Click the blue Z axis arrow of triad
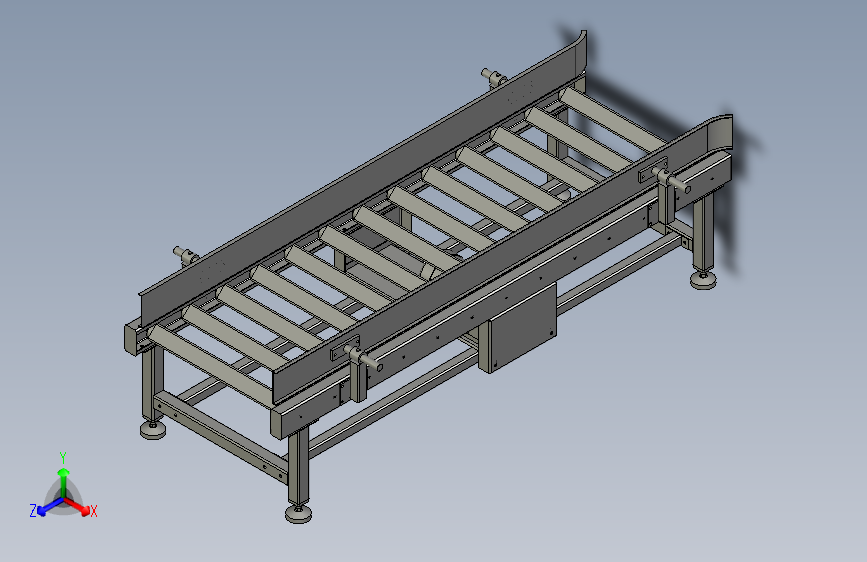Image resolution: width=867 pixels, height=562 pixels. (x=48, y=507)
